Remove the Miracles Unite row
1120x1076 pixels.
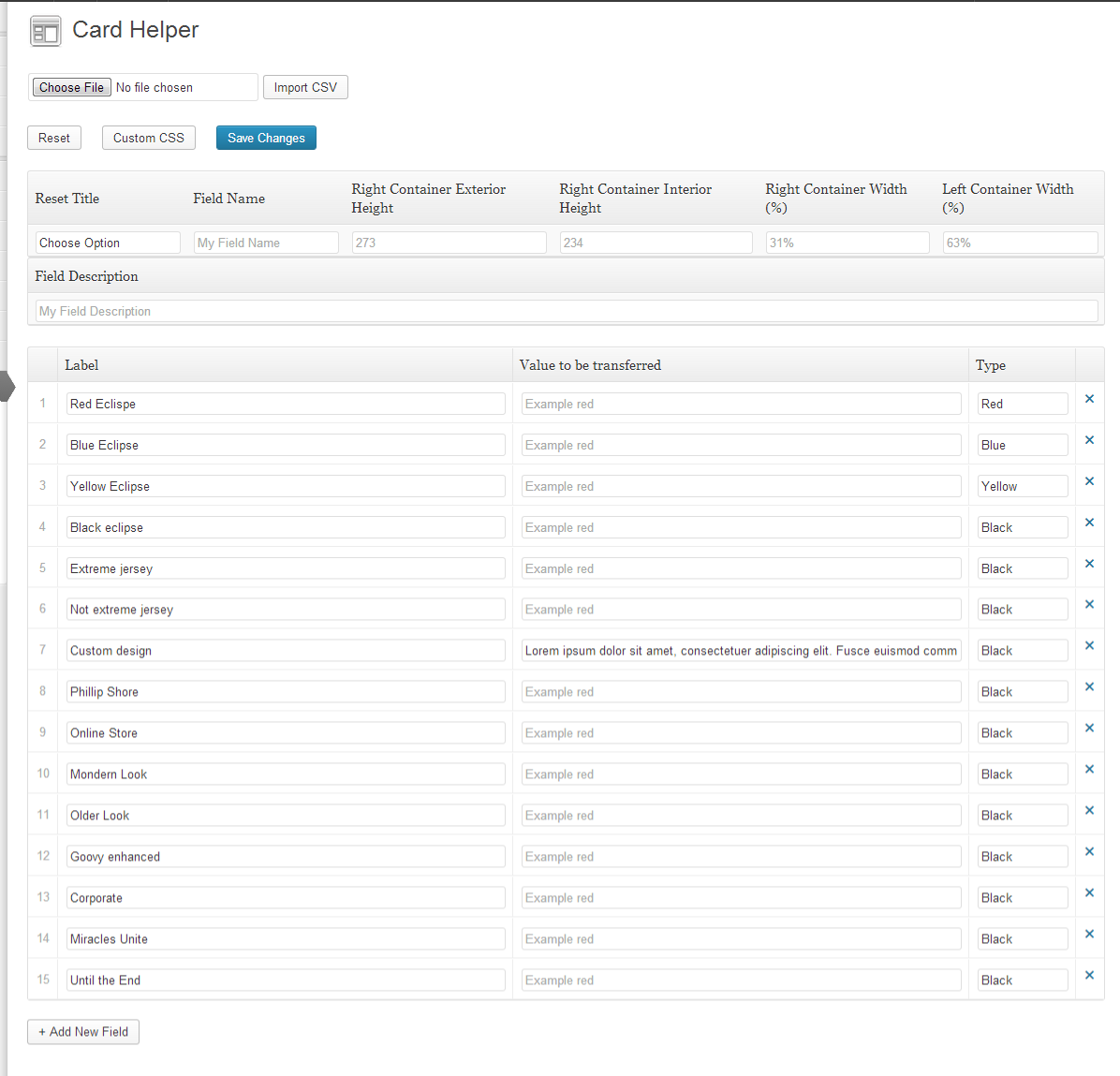pyautogui.click(x=1089, y=934)
